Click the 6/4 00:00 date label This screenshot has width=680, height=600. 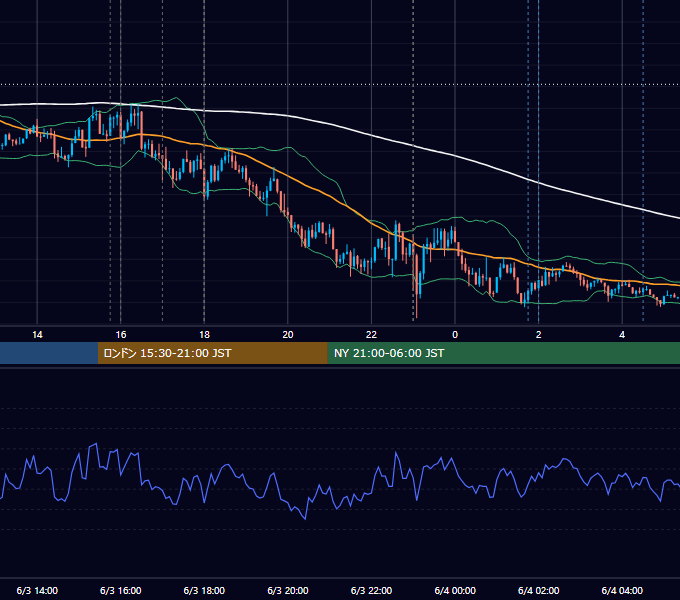[455, 590]
